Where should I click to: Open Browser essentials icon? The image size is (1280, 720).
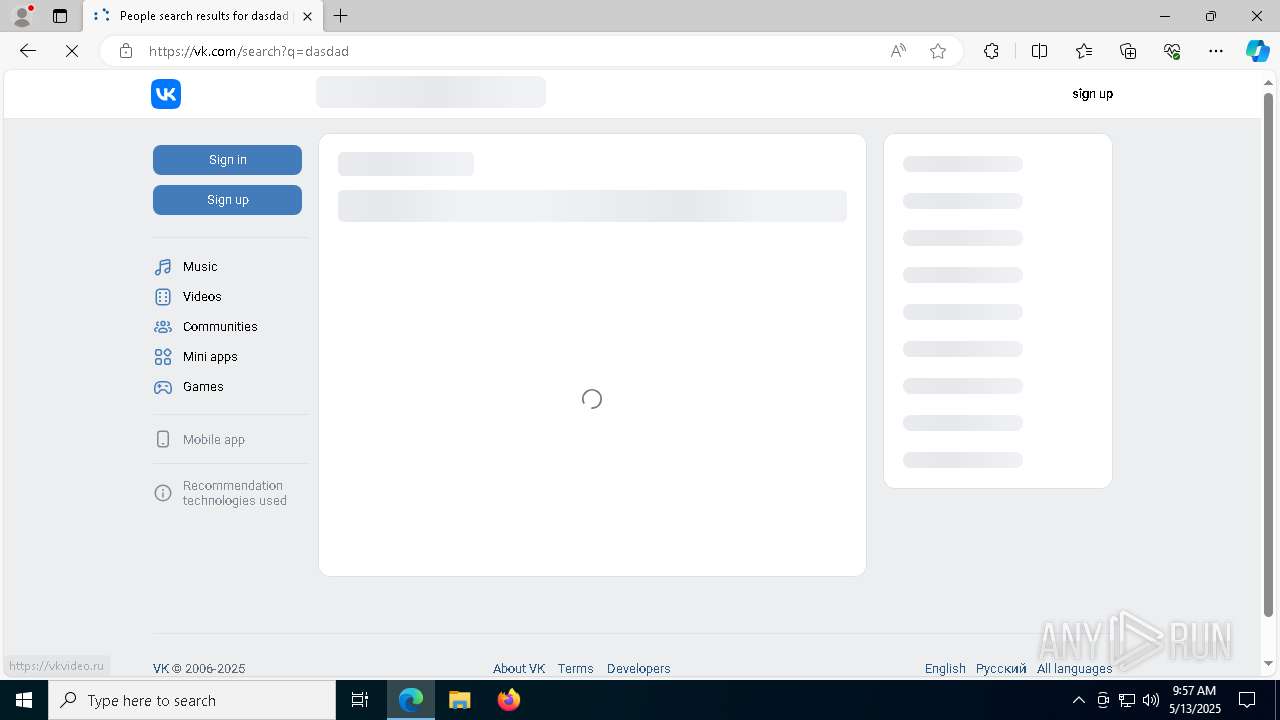1172,51
